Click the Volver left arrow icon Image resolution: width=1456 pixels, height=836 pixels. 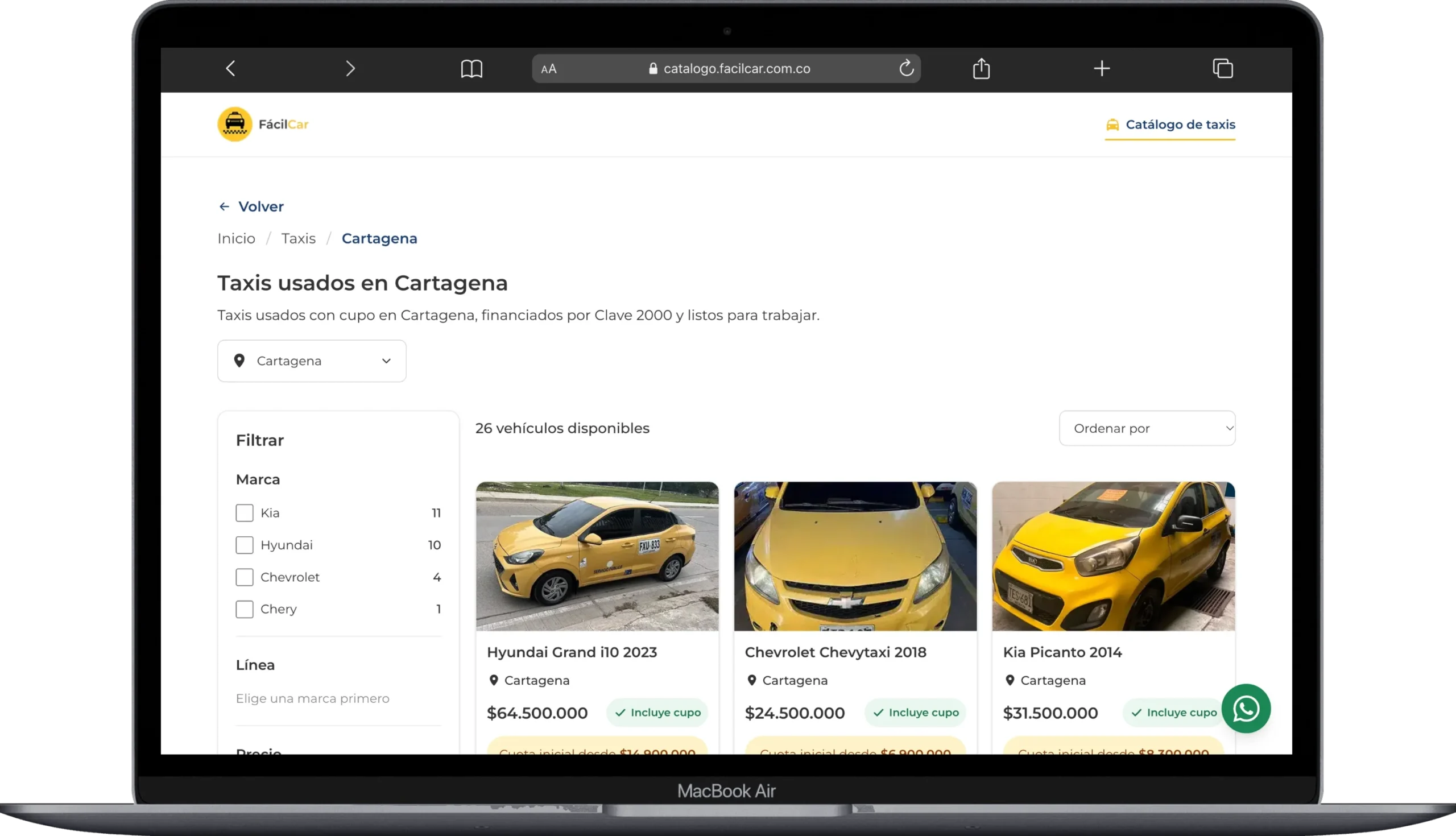[224, 206]
